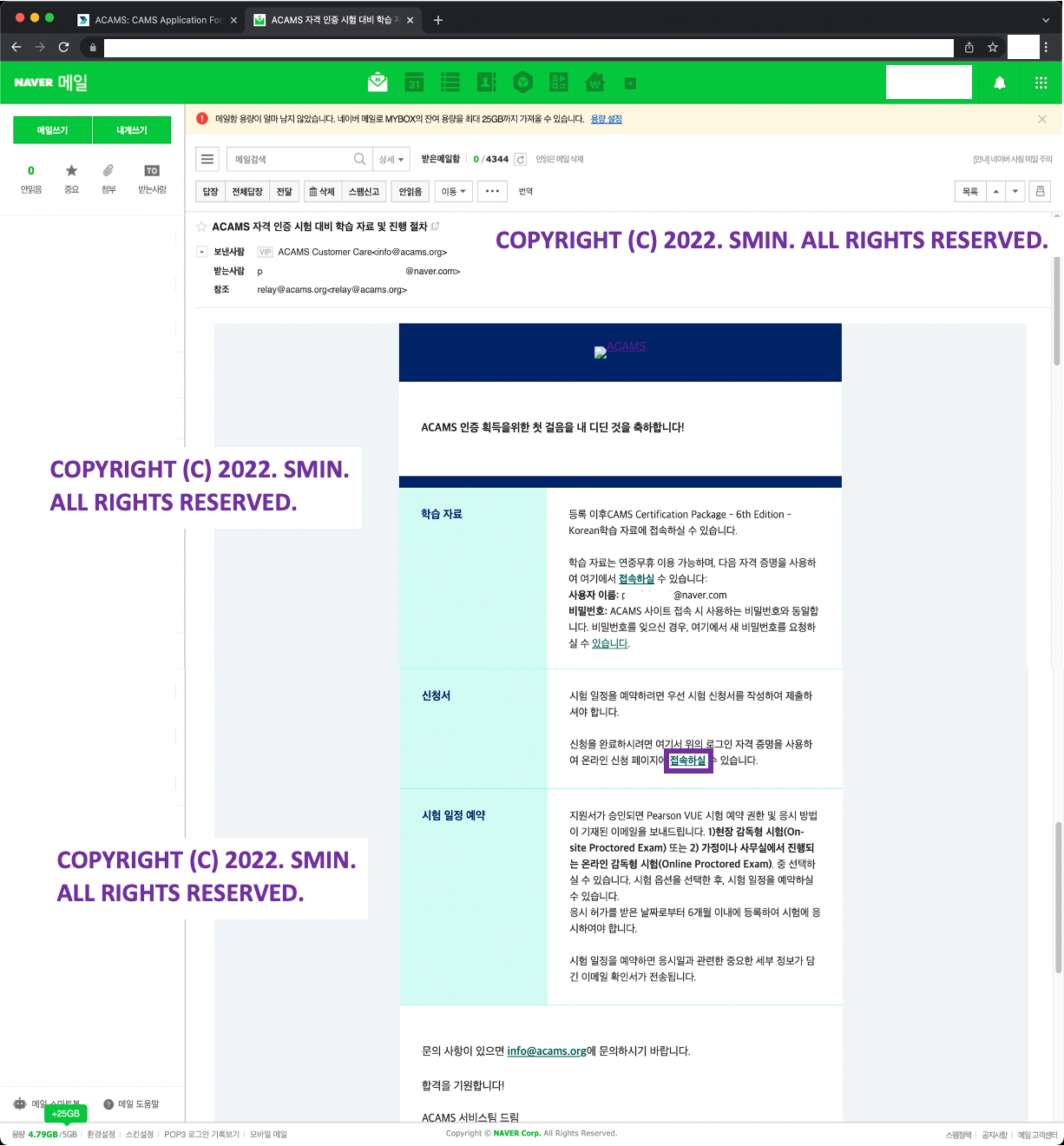Click 접속하실 link in 학습 자료 section
Viewport: 1064px width, 1146px height.
tap(636, 579)
